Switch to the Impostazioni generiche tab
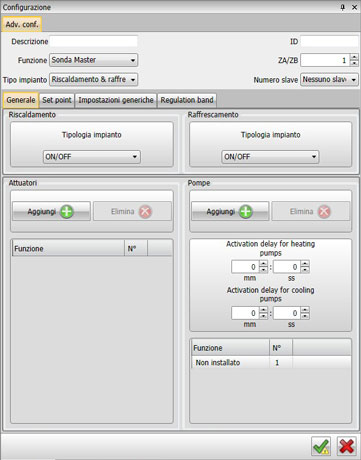This screenshot has width=361, height=460. point(116,100)
